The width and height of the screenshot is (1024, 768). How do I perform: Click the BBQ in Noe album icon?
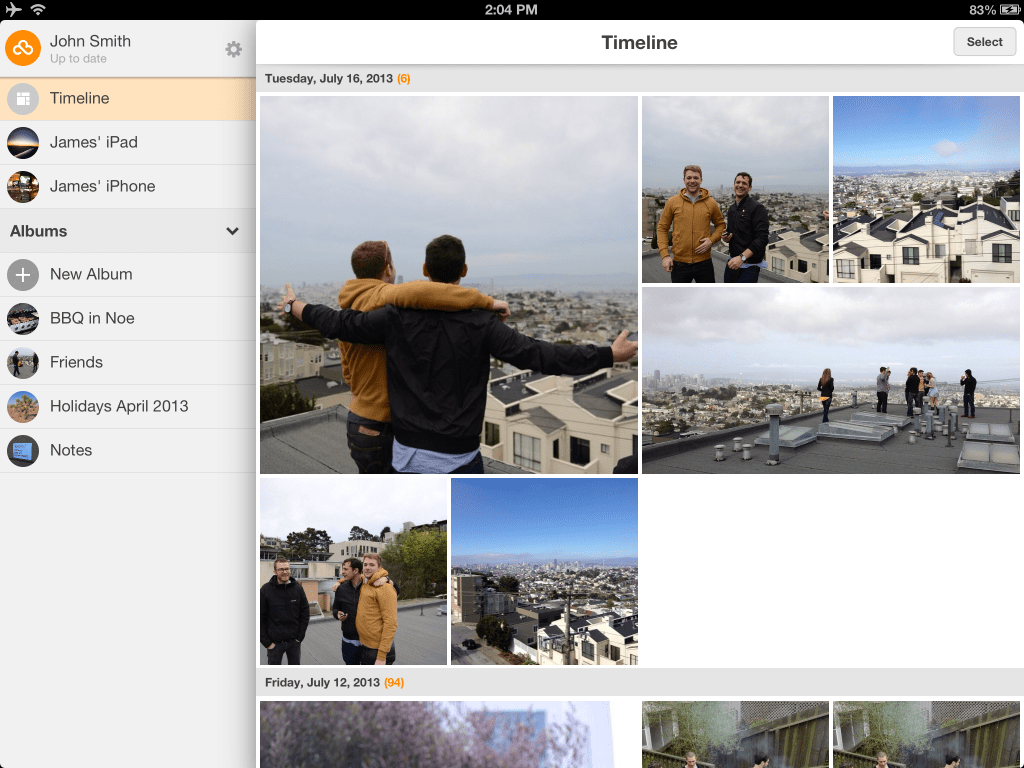click(x=23, y=318)
